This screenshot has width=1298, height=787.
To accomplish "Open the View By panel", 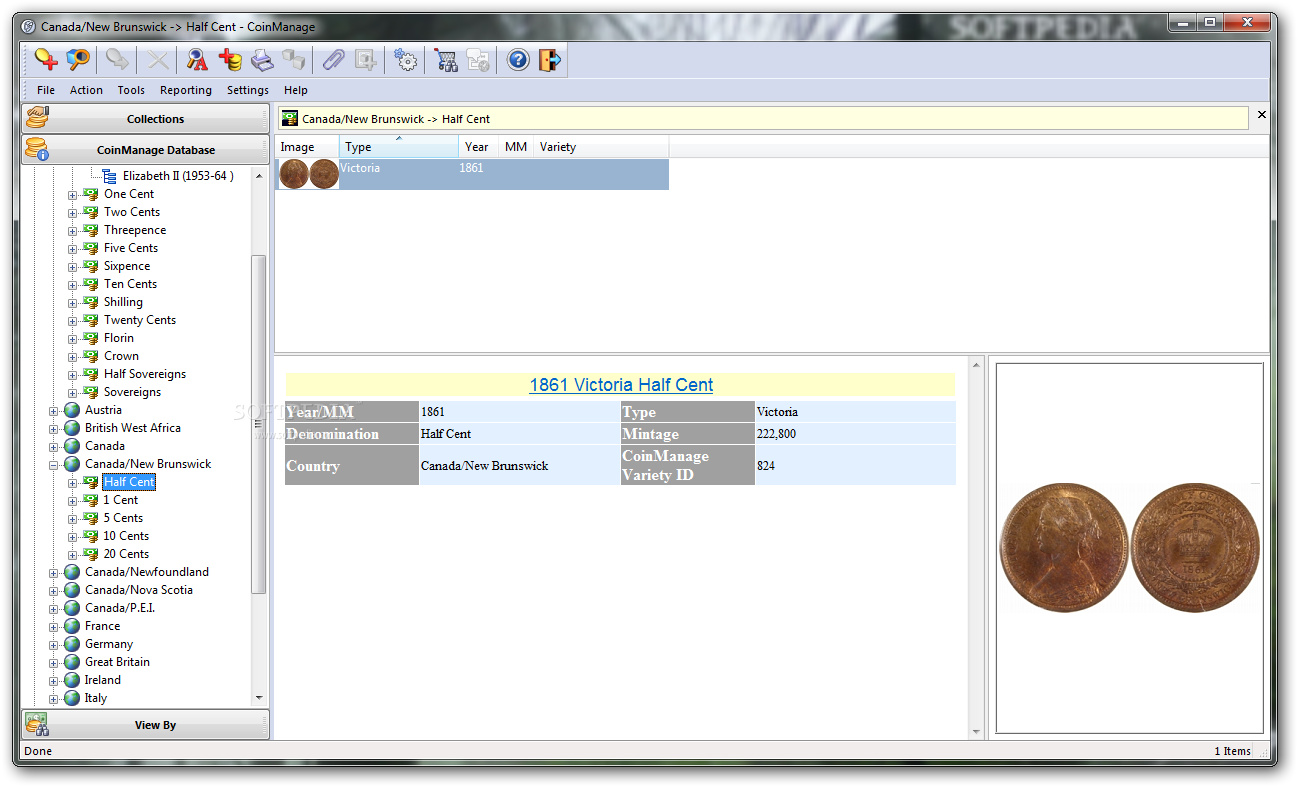I will [146, 725].
